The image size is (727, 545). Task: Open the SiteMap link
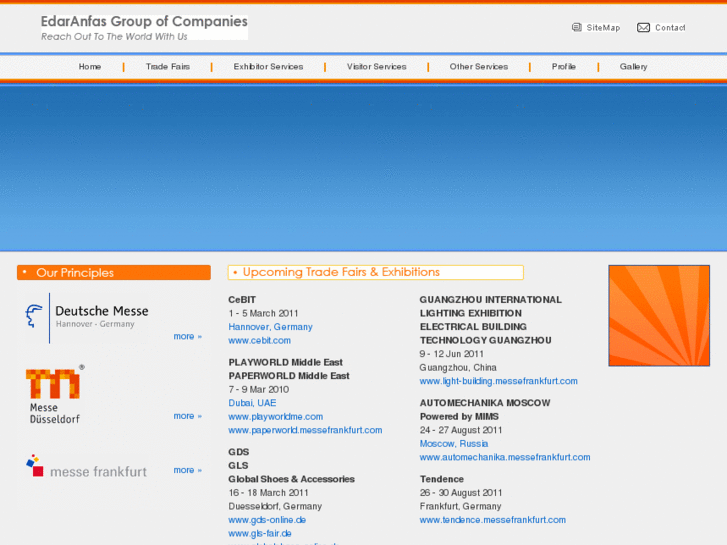point(603,28)
